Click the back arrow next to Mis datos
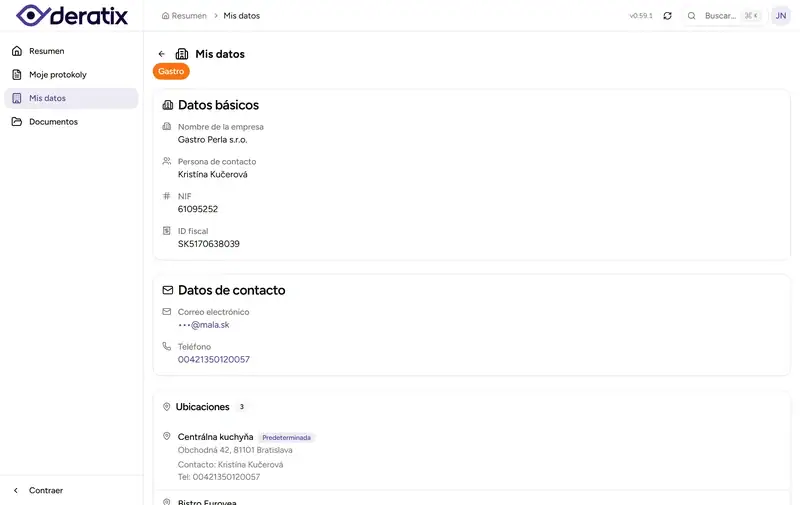 [161, 54]
